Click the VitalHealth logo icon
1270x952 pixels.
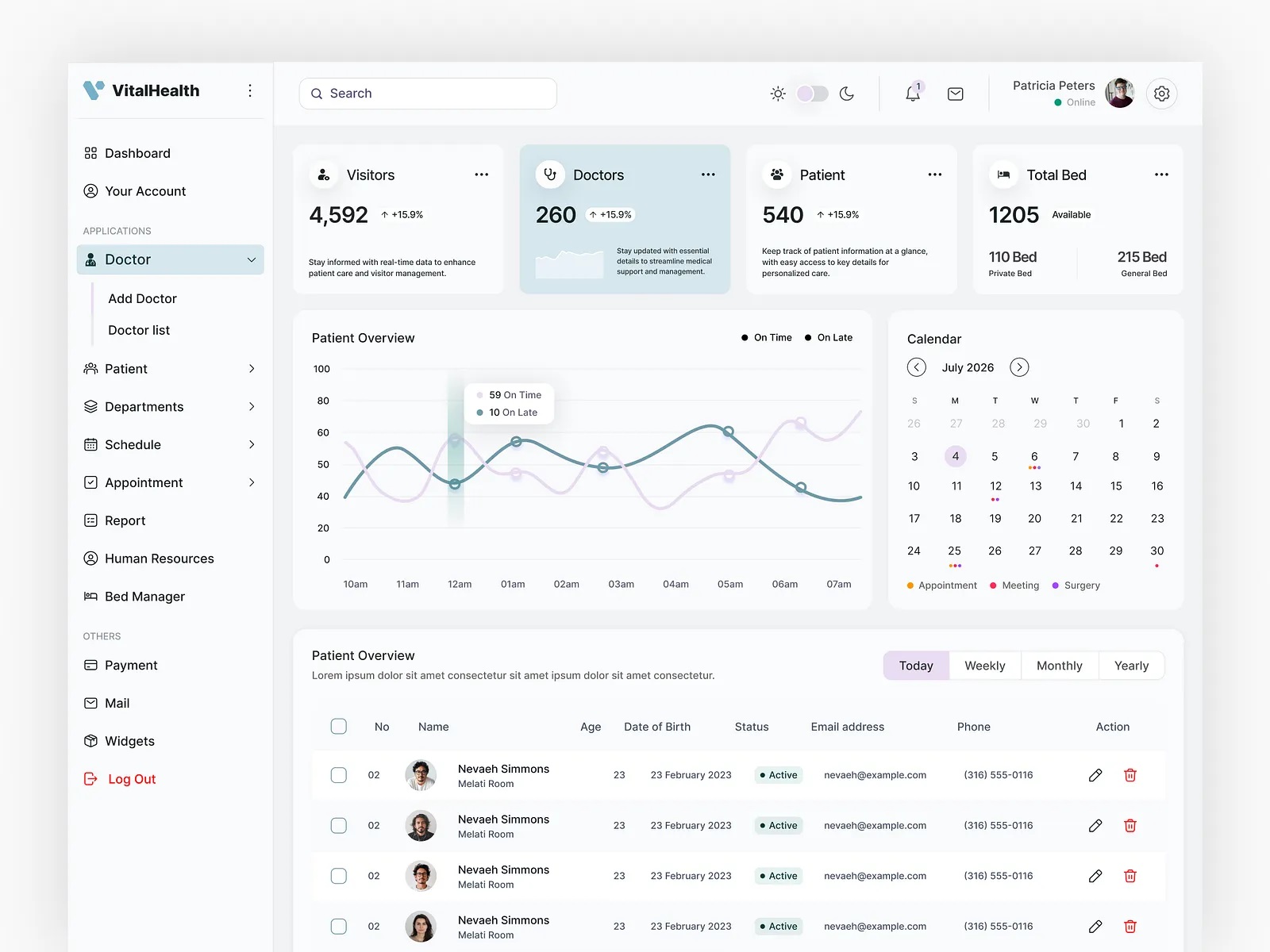pos(94,90)
